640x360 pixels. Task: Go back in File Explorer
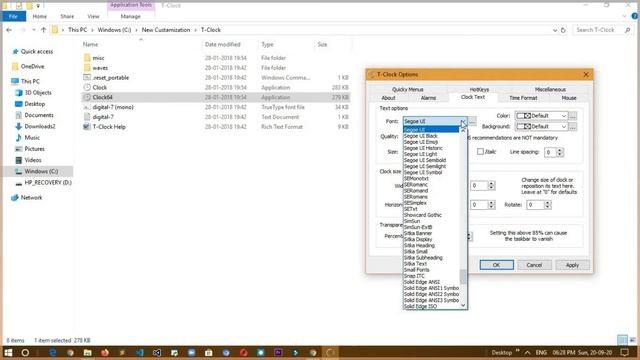9,30
